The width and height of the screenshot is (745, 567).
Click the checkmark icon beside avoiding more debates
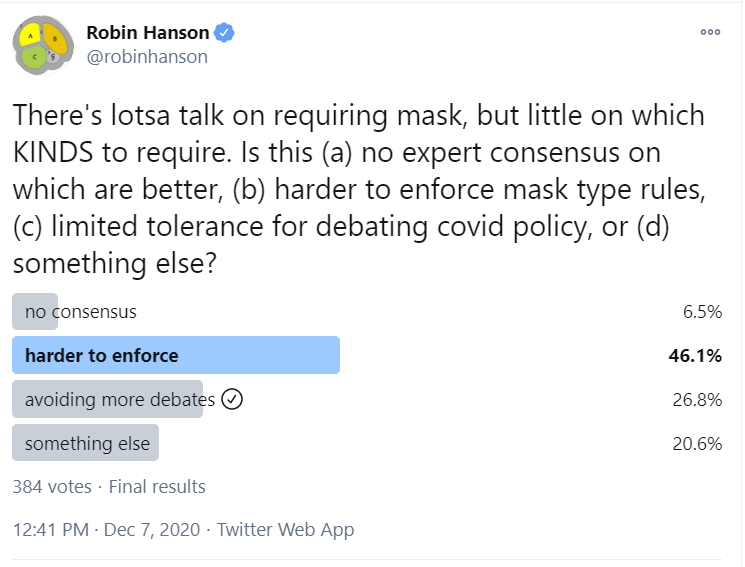(x=232, y=399)
